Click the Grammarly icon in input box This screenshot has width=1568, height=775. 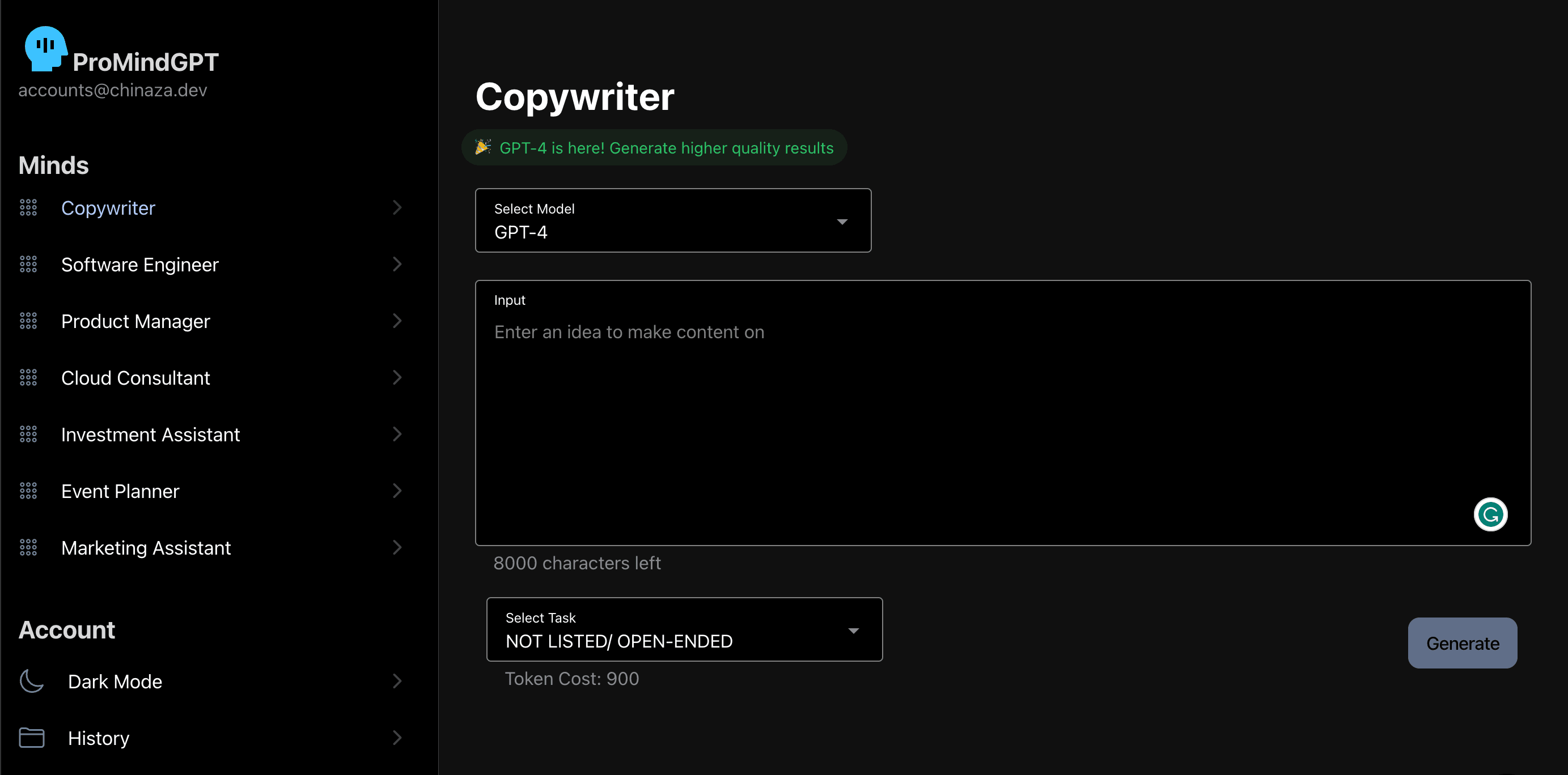pos(1490,514)
